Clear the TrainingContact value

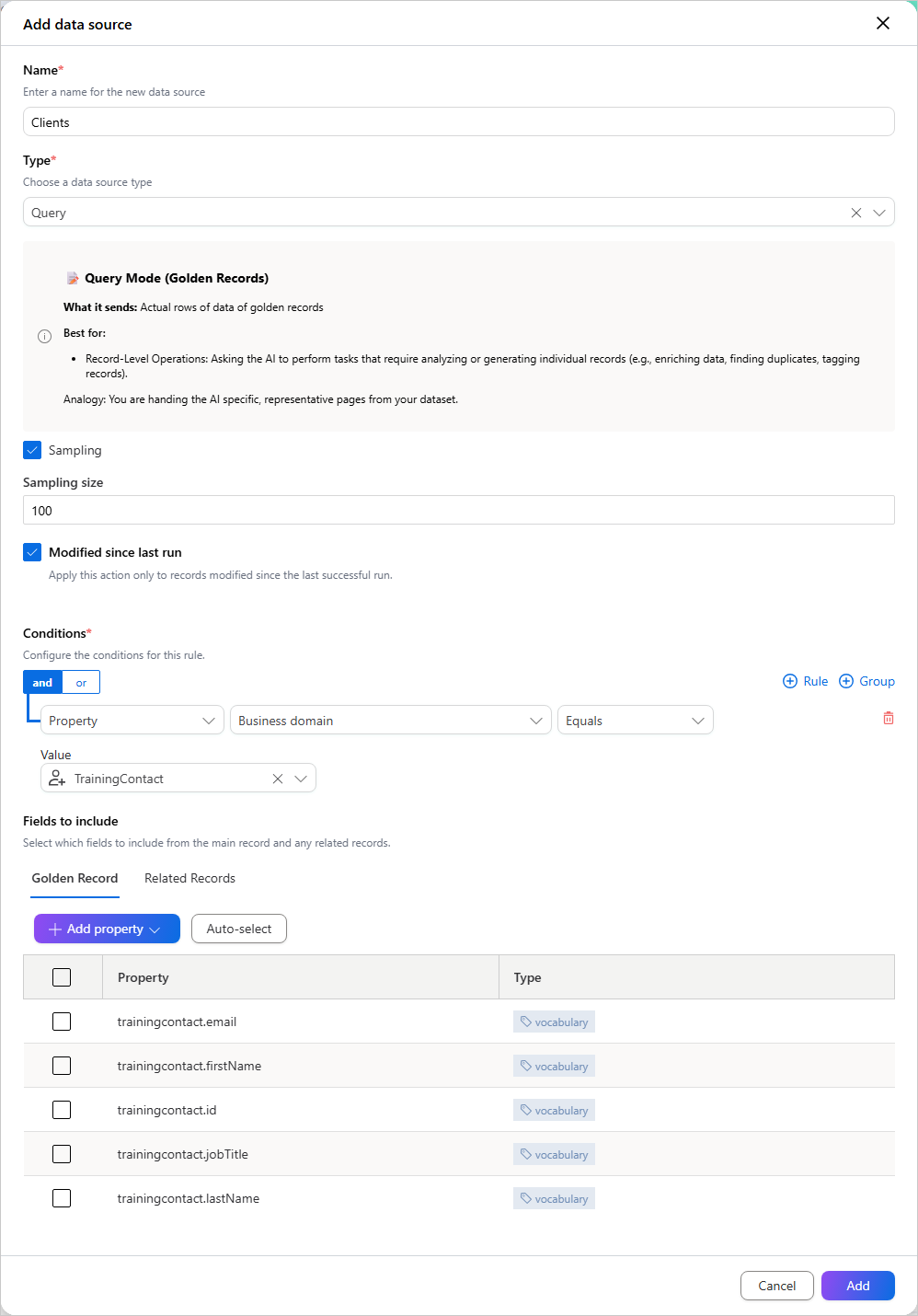click(278, 779)
